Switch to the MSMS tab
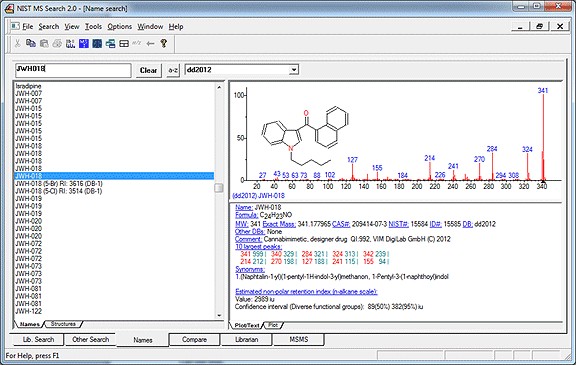 tap(299, 340)
